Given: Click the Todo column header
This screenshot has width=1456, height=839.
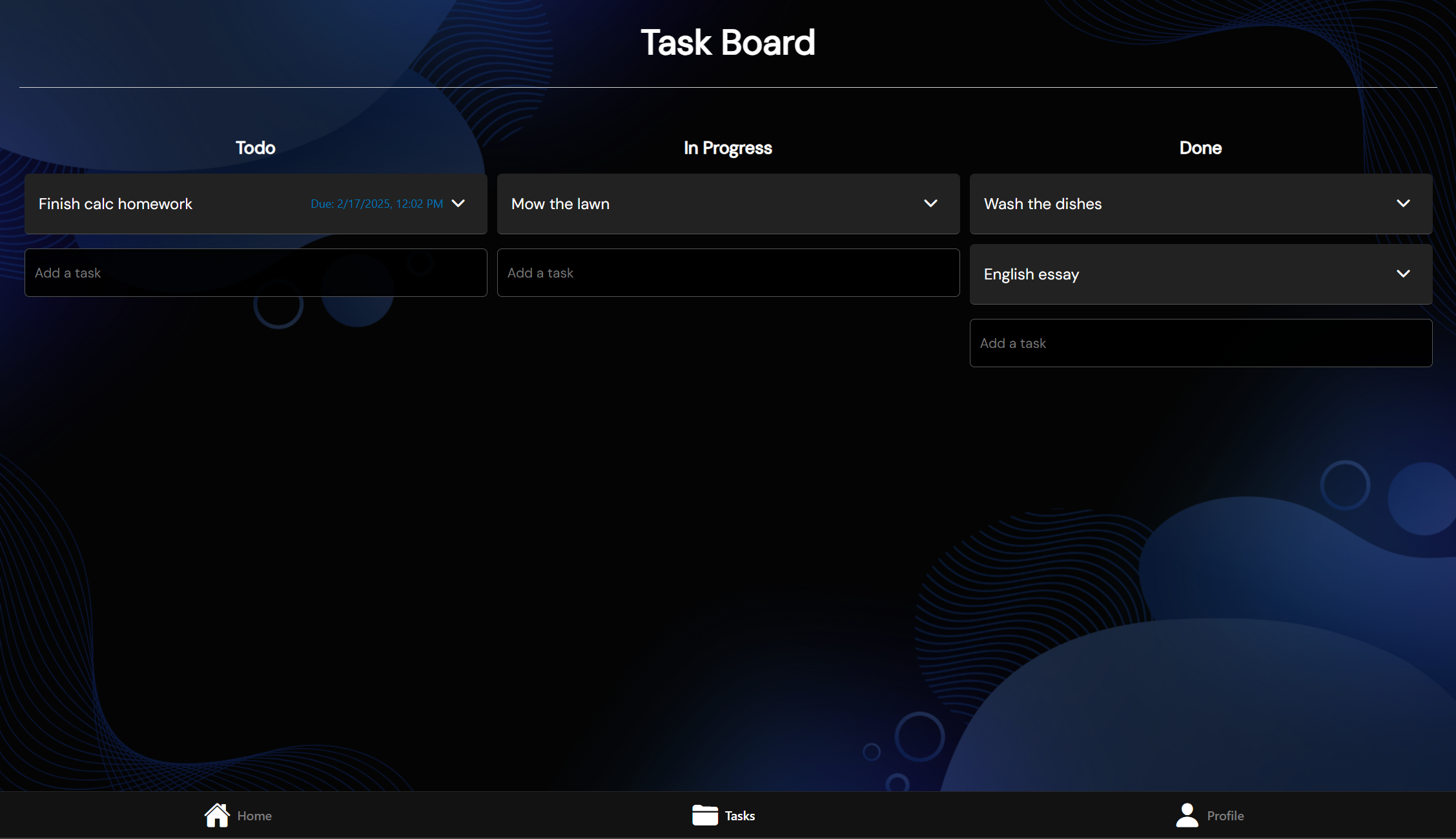Looking at the screenshot, I should 254,147.
